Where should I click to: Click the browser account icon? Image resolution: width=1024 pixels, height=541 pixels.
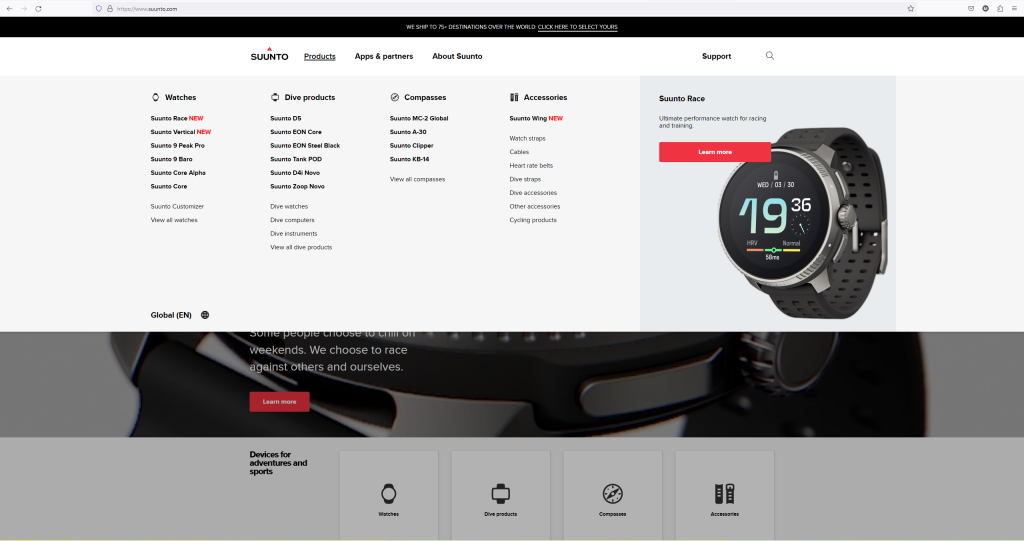click(985, 8)
